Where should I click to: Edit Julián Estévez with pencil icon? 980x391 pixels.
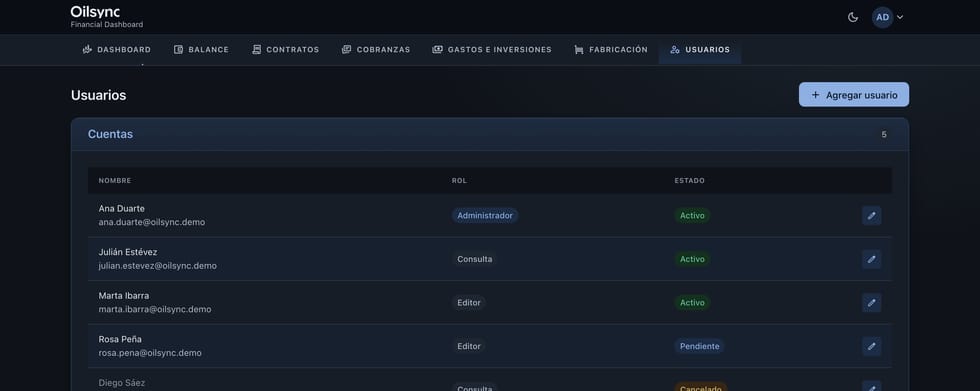click(x=872, y=259)
